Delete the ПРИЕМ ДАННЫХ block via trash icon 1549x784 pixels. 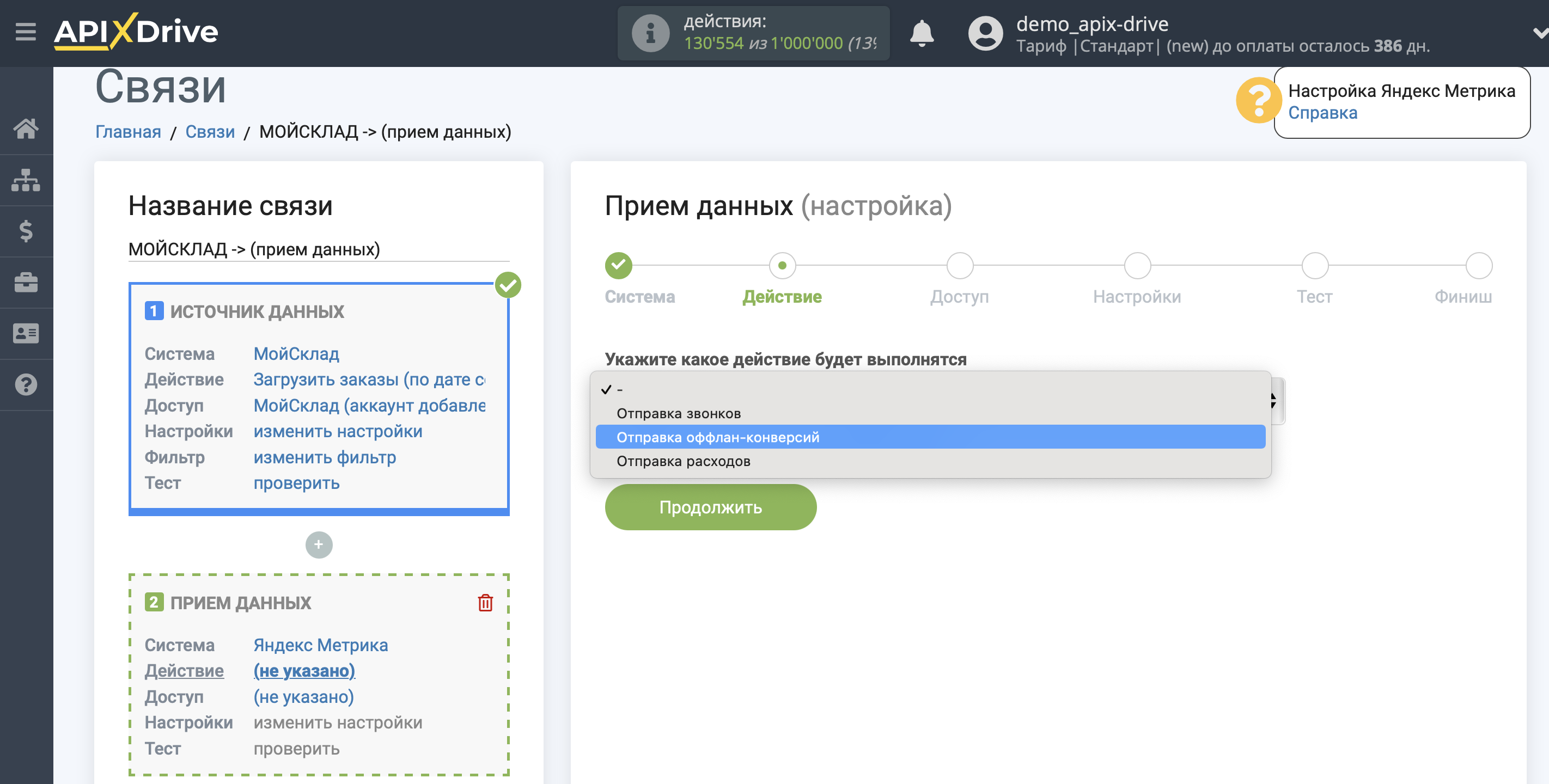(485, 603)
